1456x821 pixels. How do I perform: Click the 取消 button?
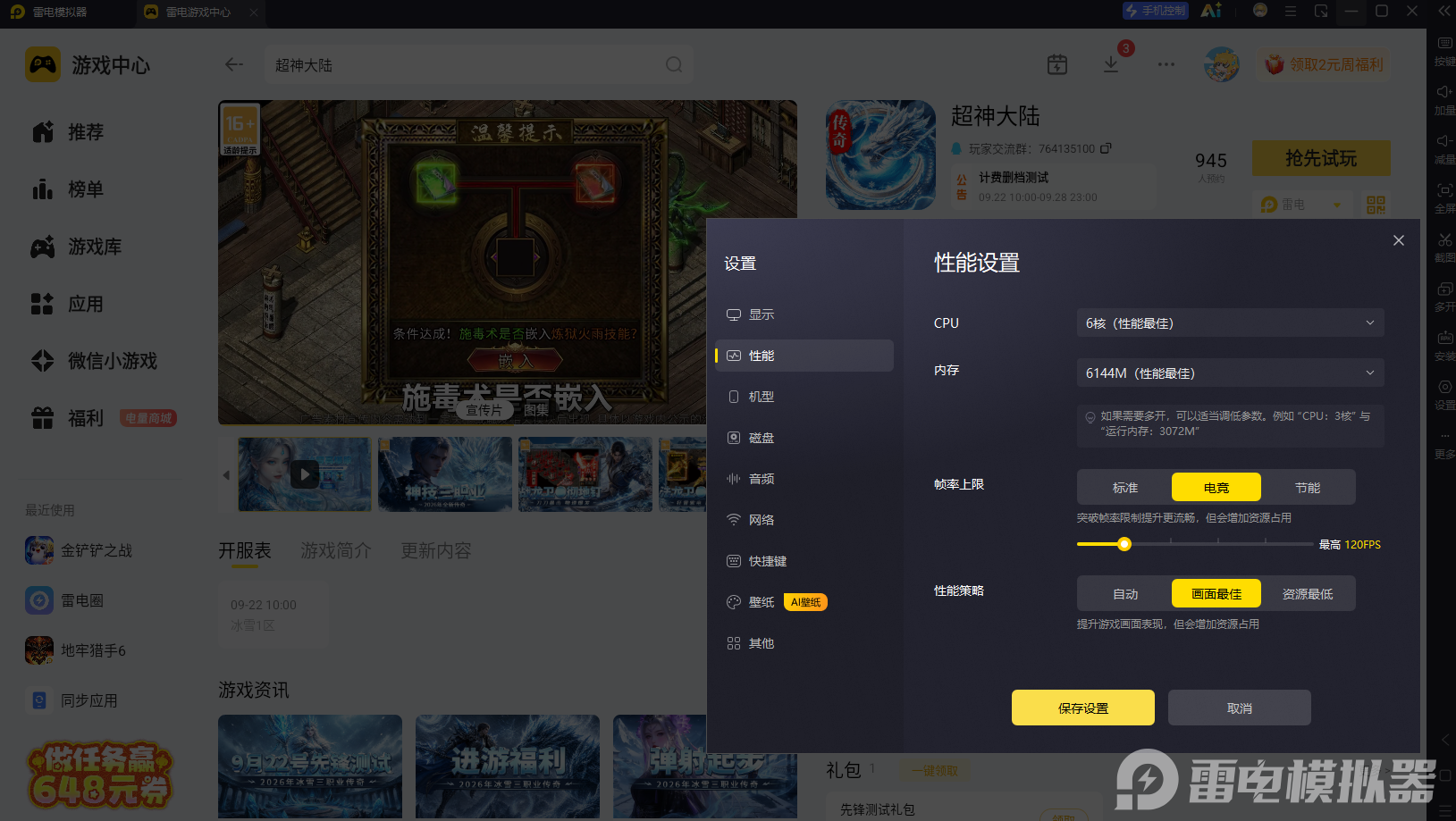[x=1240, y=708]
